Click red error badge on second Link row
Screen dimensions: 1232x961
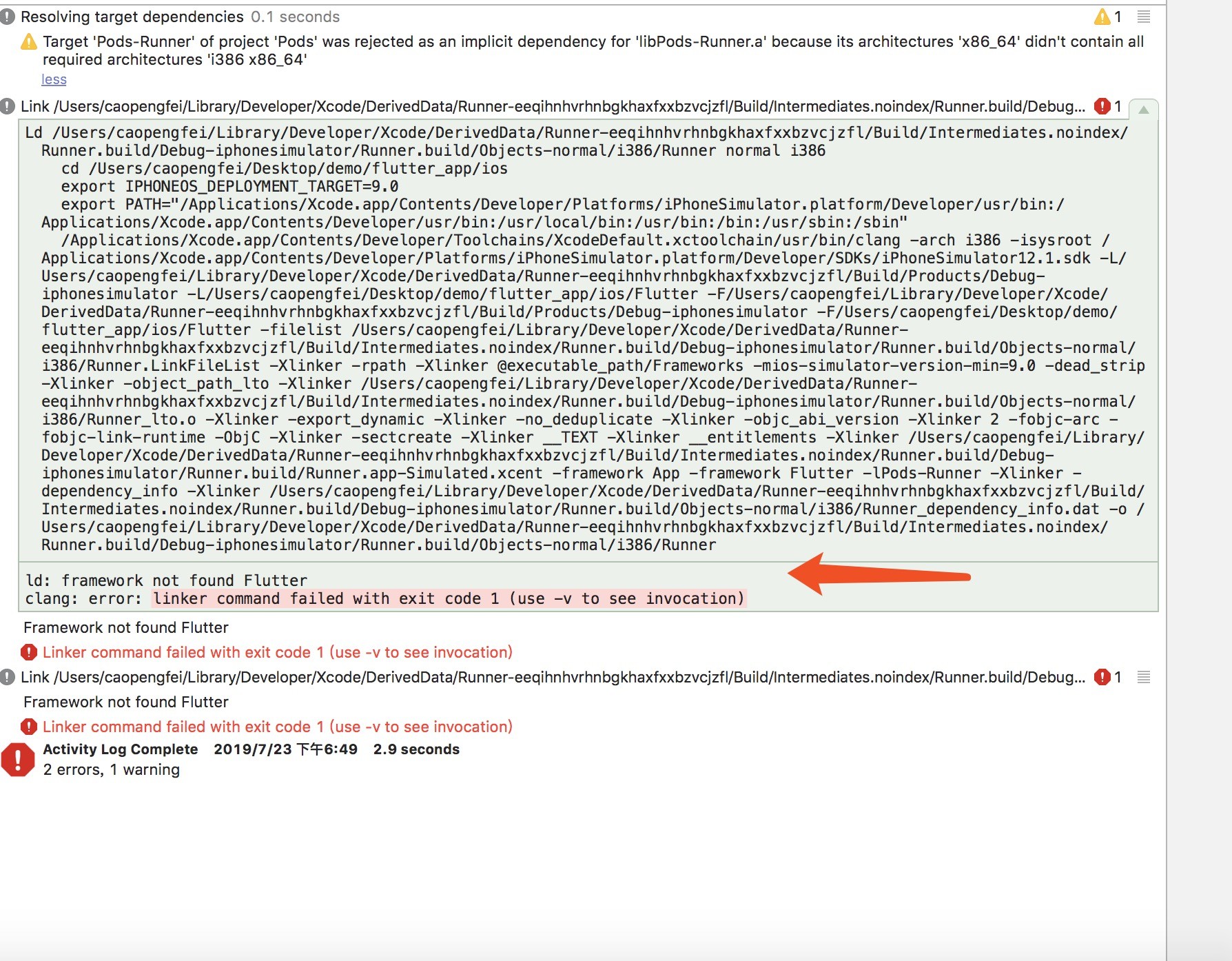coord(1102,677)
